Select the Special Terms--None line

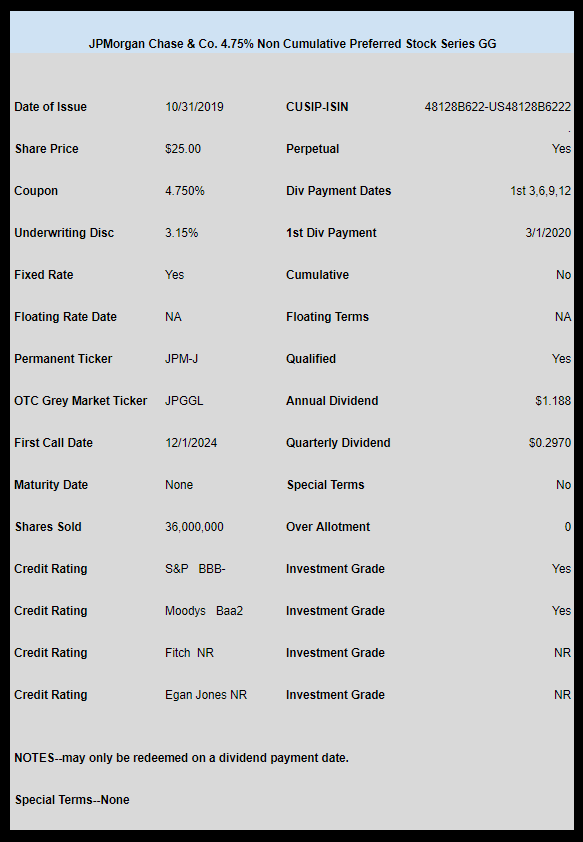[x=72, y=800]
